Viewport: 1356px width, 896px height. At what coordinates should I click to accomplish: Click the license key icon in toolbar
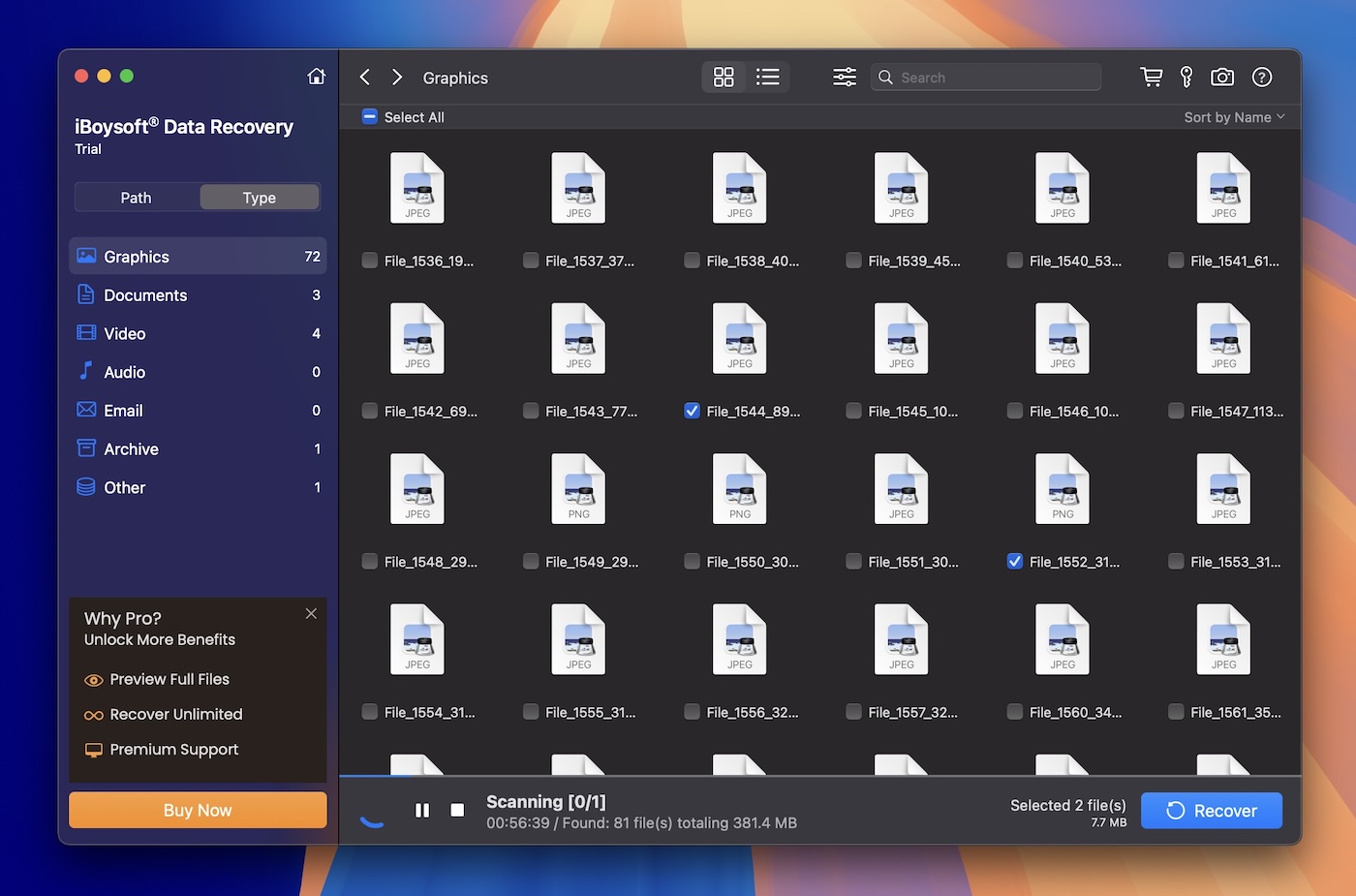point(1186,77)
